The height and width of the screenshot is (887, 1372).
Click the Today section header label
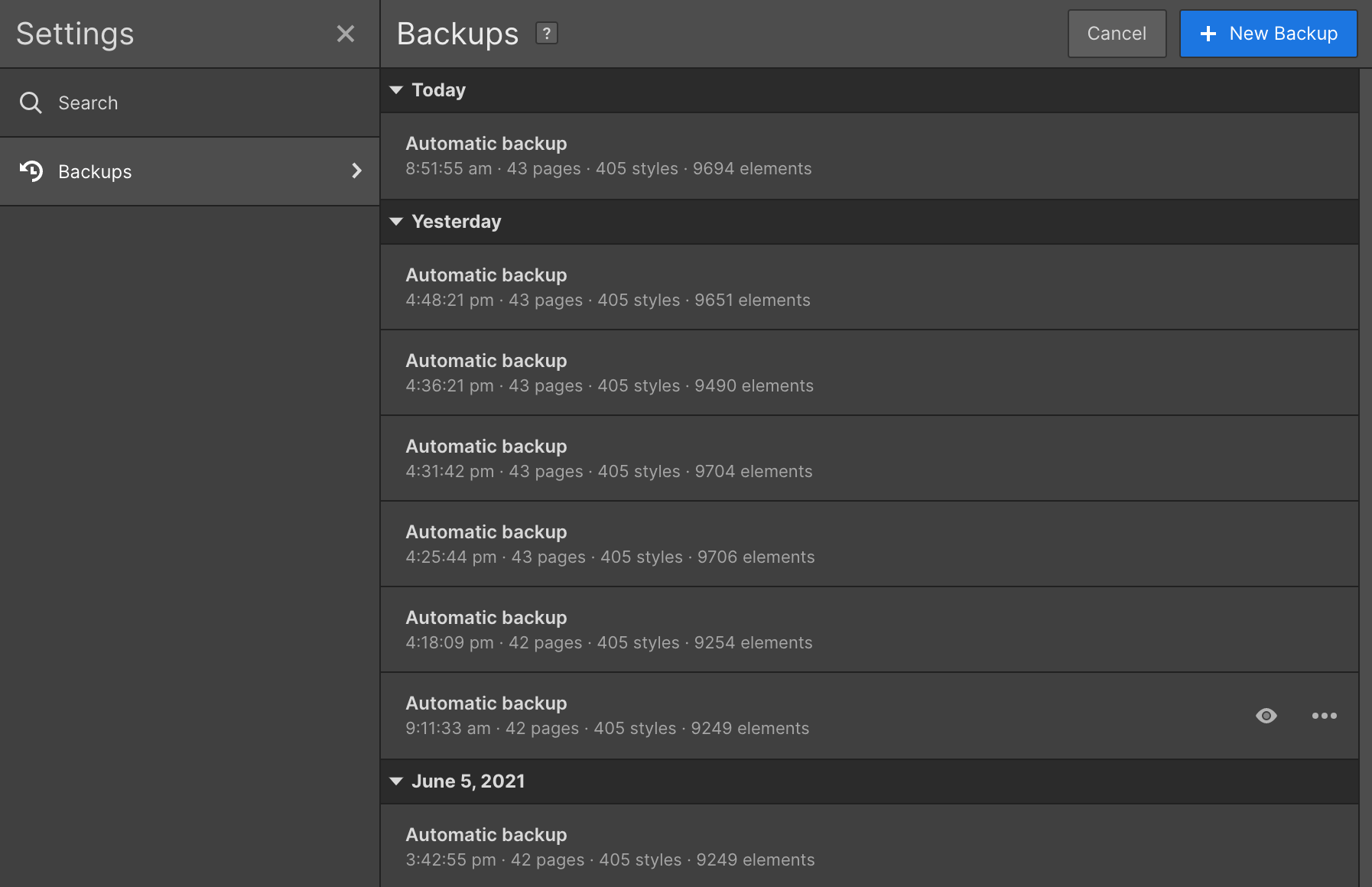coord(438,90)
